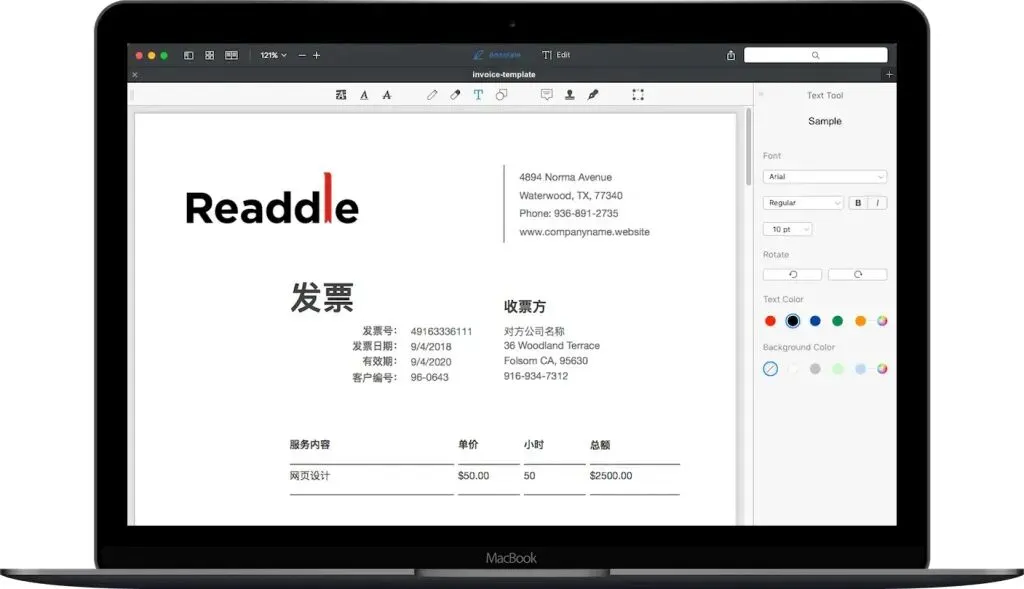1024x589 pixels.
Task: Click the search field in toolbar
Action: [816, 55]
